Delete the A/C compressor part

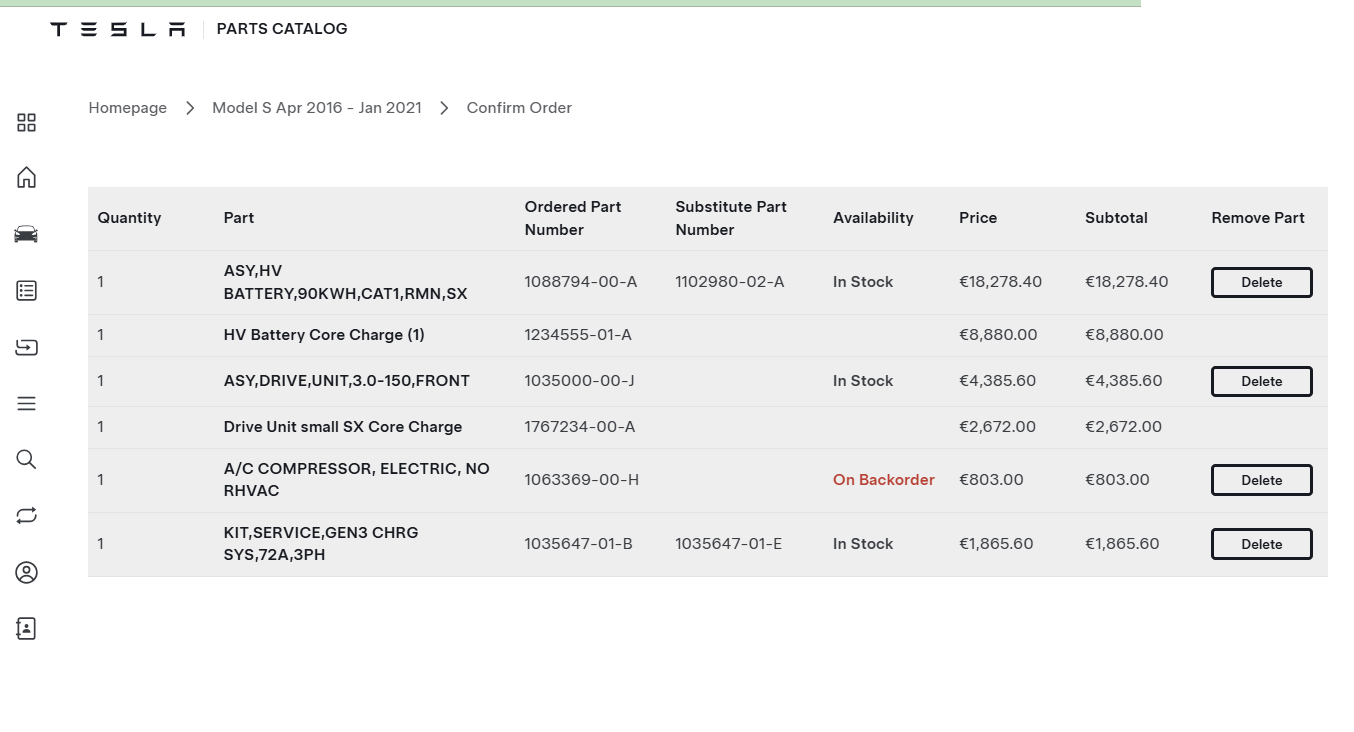coord(1262,480)
